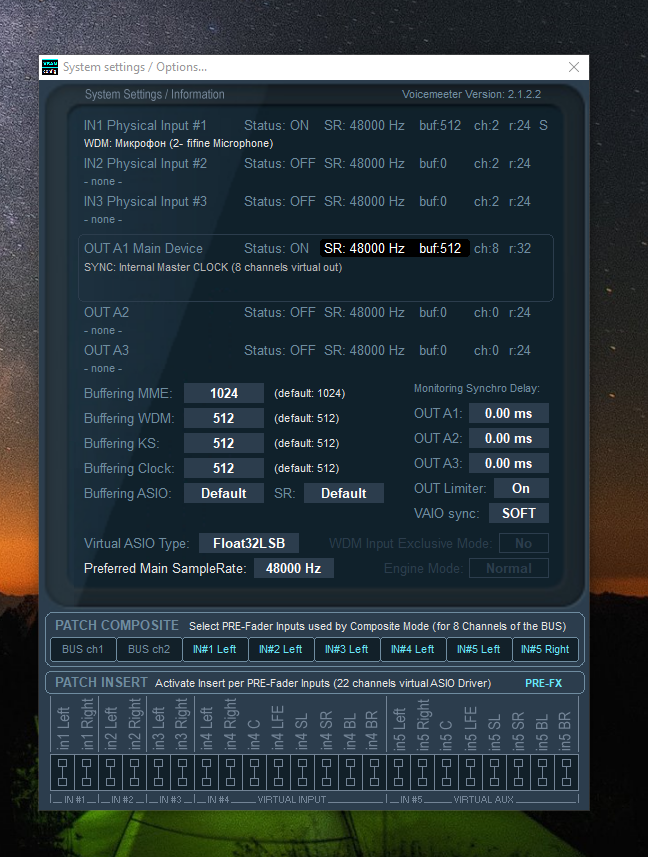Screen dimensions: 648x857
Task: Click highlighted SR 48000 Hz buf:512 of OUT A1
Action: pyautogui.click(x=394, y=249)
